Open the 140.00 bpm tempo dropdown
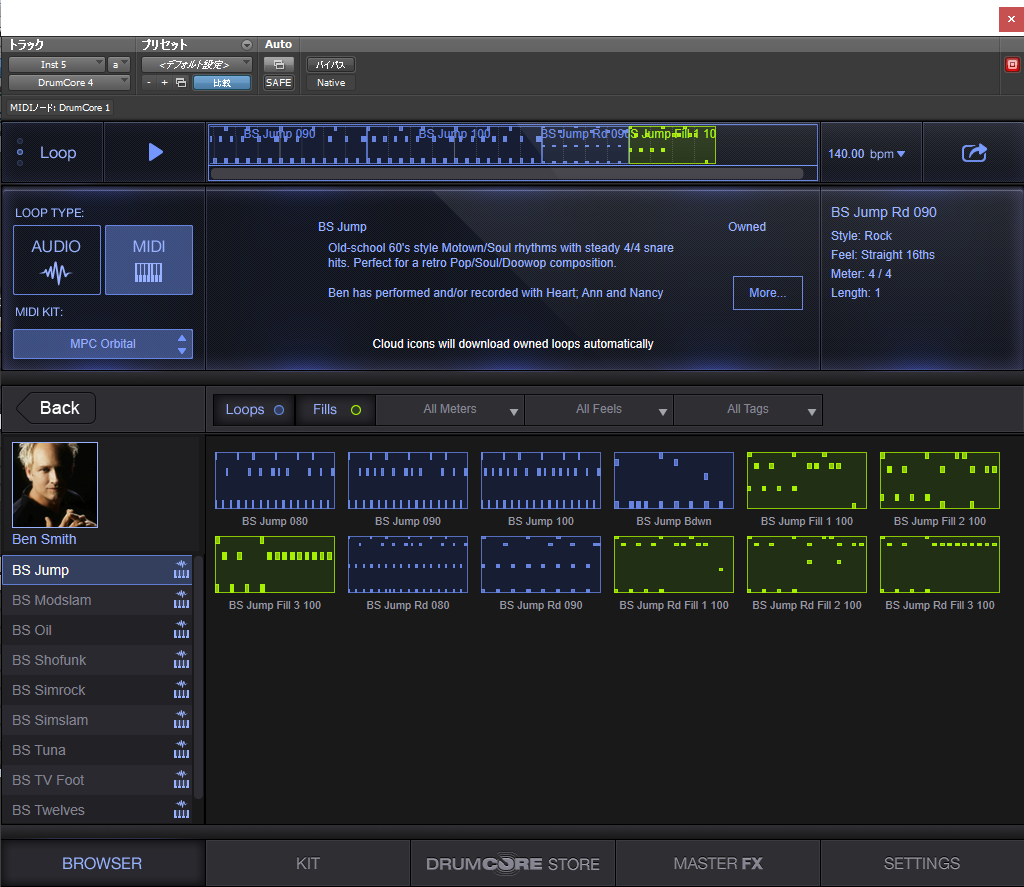The image size is (1024, 887). pyautogui.click(x=867, y=153)
